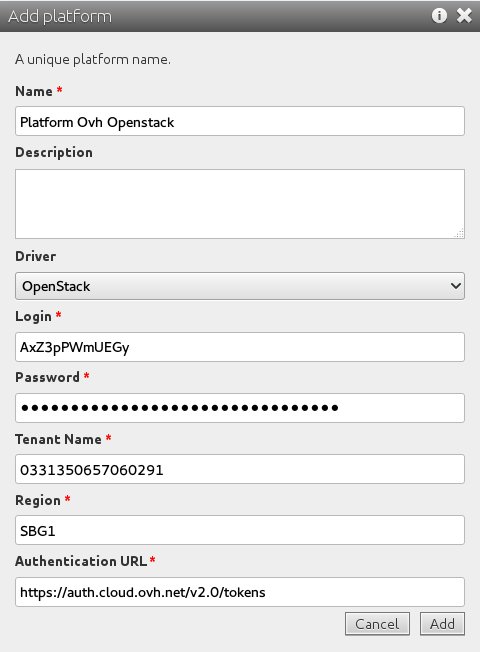The width and height of the screenshot is (480, 652).
Task: Click the Region field containing SBG1
Action: 240,530
